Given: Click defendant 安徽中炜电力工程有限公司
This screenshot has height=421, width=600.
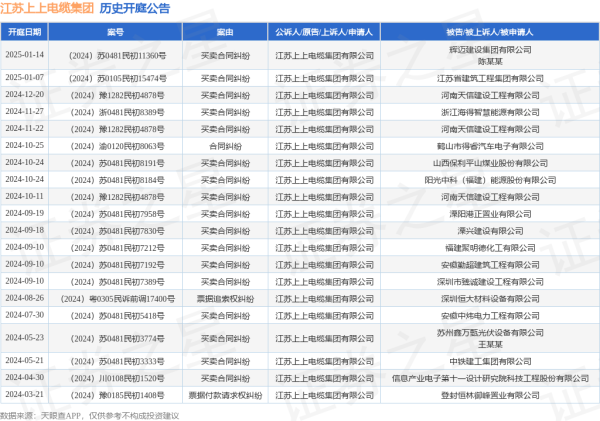Looking at the screenshot, I should [490, 316].
